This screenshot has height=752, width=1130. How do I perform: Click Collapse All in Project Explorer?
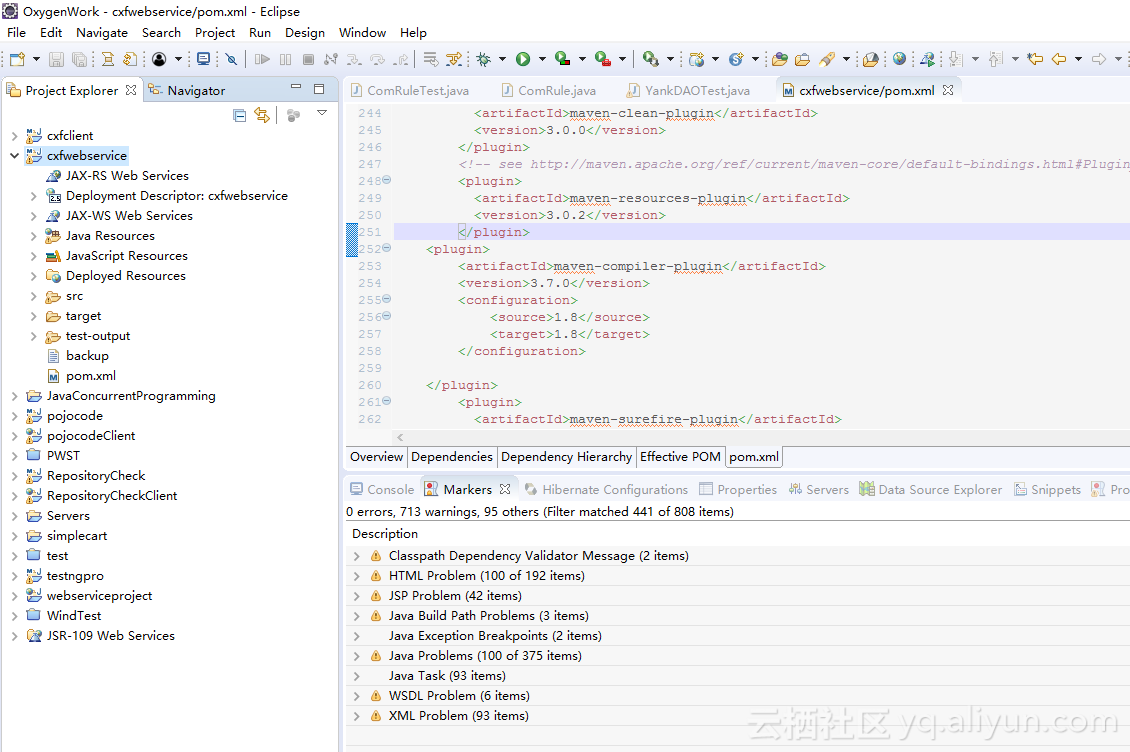(240, 115)
